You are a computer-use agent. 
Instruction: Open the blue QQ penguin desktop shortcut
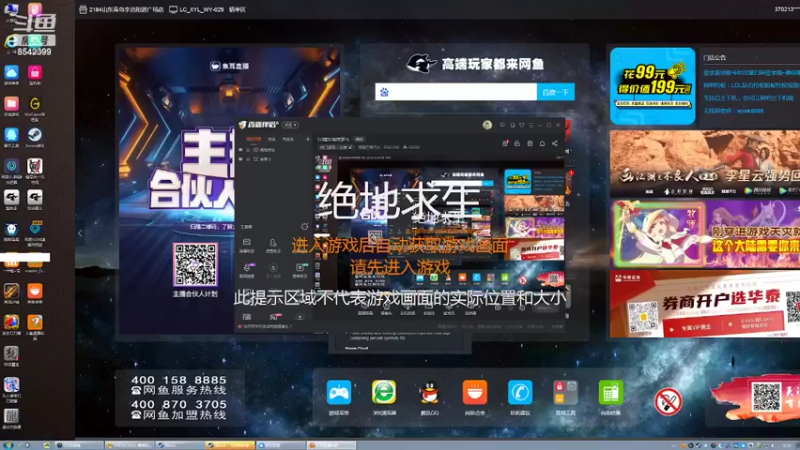point(11,135)
